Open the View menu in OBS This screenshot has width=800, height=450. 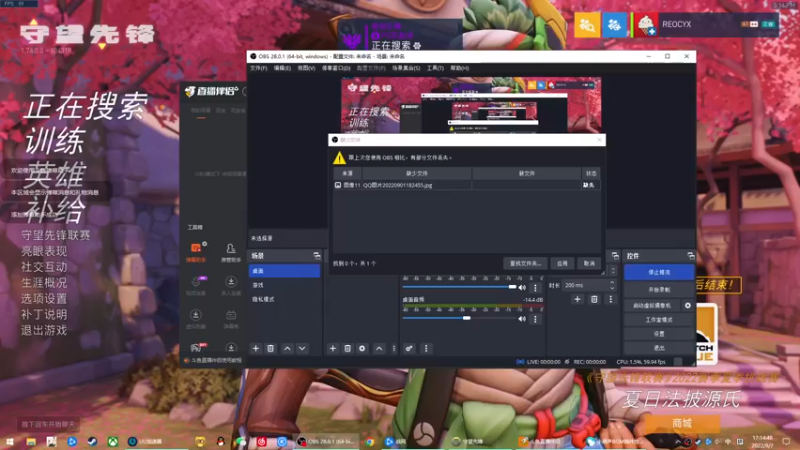click(306, 68)
